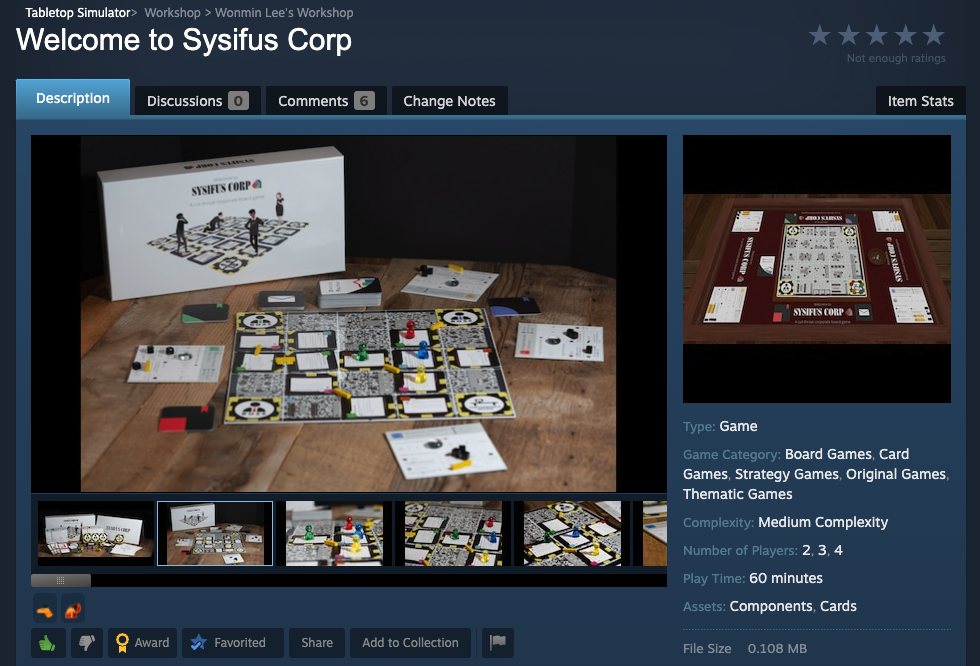
Task: Filter by 4 players
Action: [x=838, y=550]
